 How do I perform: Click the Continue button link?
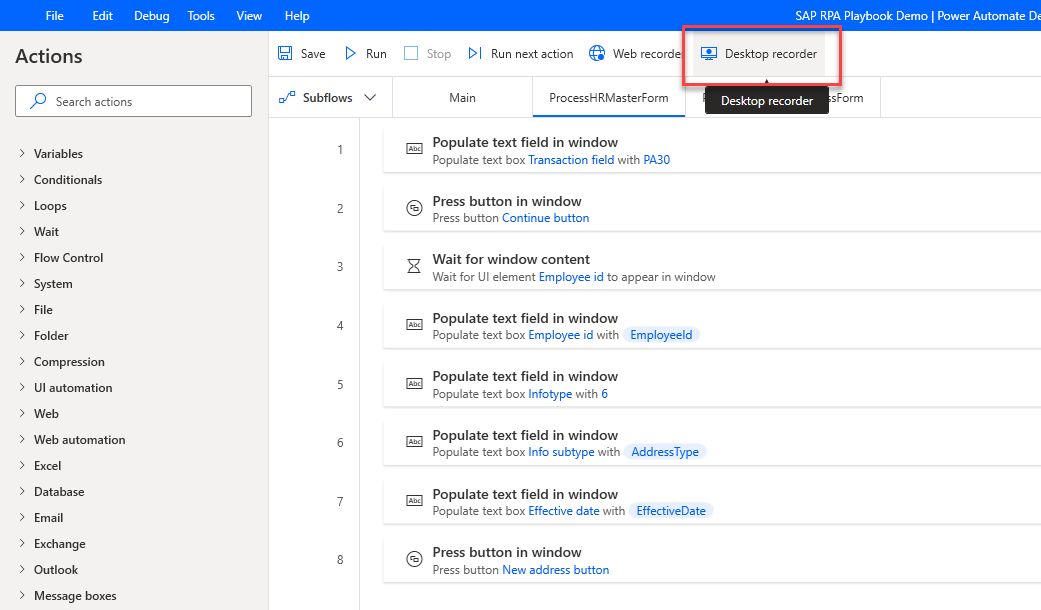point(546,218)
